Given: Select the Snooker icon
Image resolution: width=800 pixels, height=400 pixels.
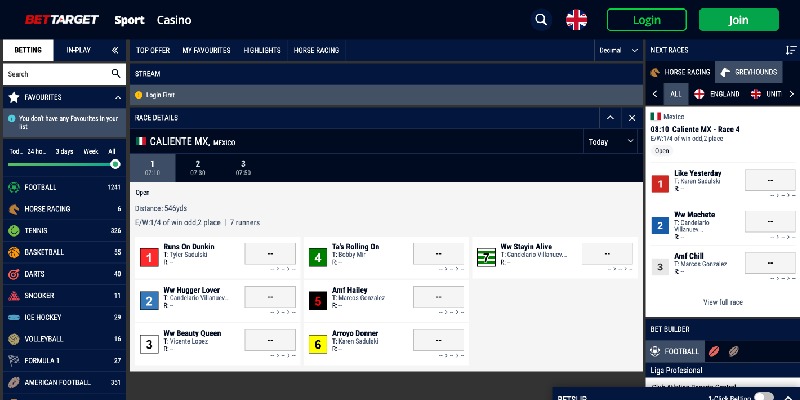Looking at the screenshot, I should pyautogui.click(x=14, y=295).
